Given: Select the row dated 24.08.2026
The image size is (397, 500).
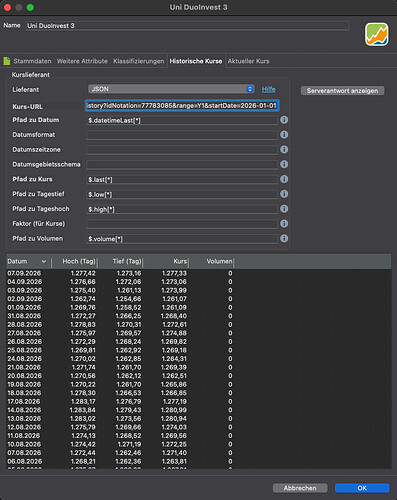Looking at the screenshot, I should click(199, 359).
